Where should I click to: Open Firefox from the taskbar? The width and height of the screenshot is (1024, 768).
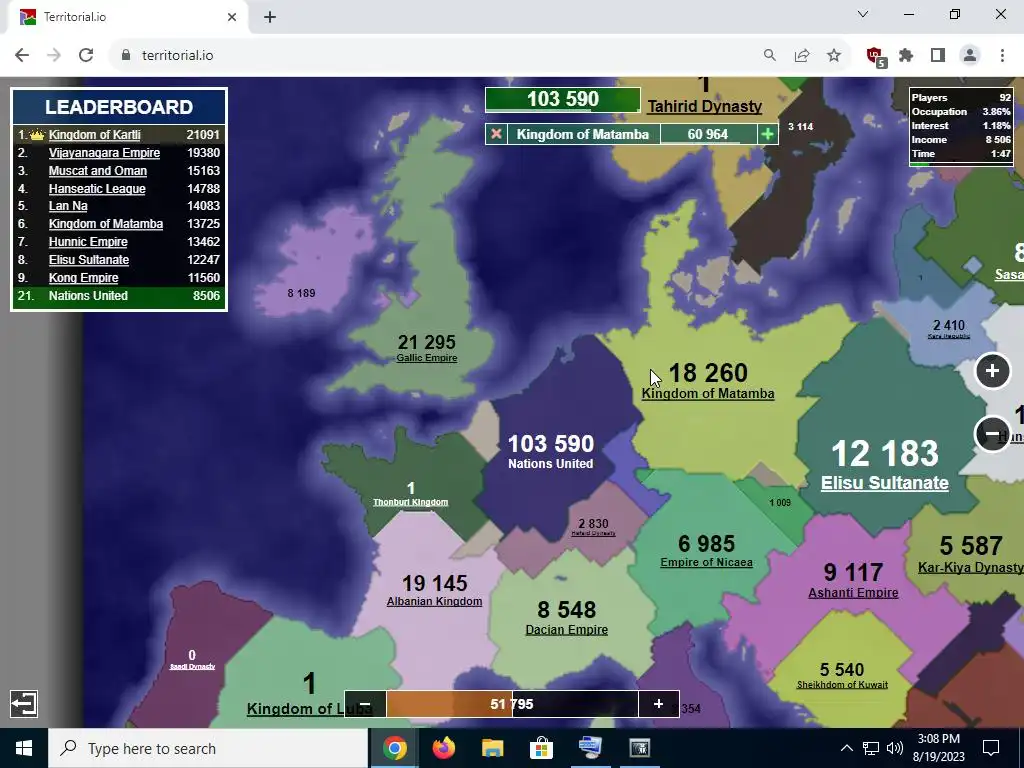(443, 748)
